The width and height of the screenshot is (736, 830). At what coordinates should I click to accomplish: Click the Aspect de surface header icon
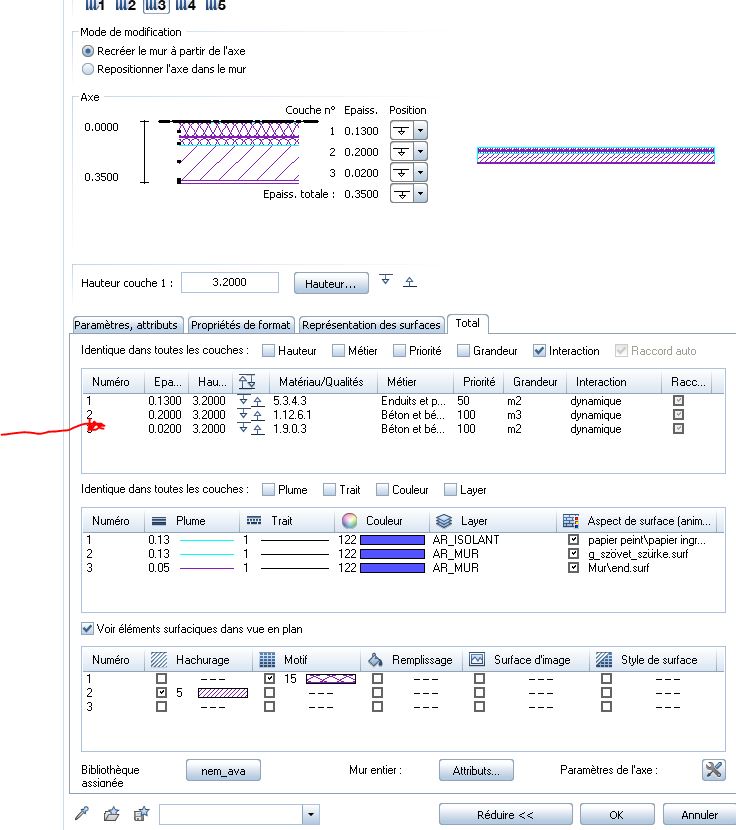571,521
